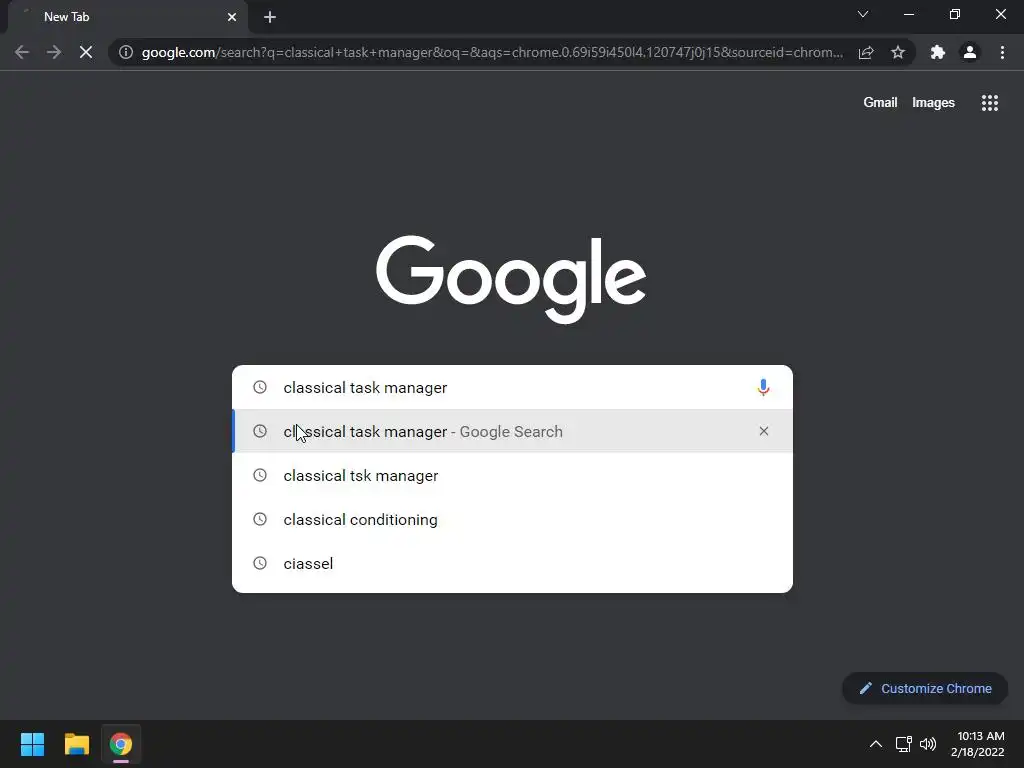Click the clock icon beside 'classical tsk manager'

[260, 475]
